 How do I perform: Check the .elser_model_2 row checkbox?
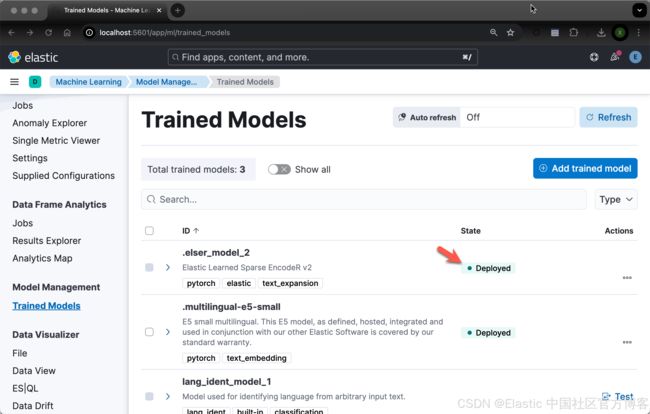point(149,267)
